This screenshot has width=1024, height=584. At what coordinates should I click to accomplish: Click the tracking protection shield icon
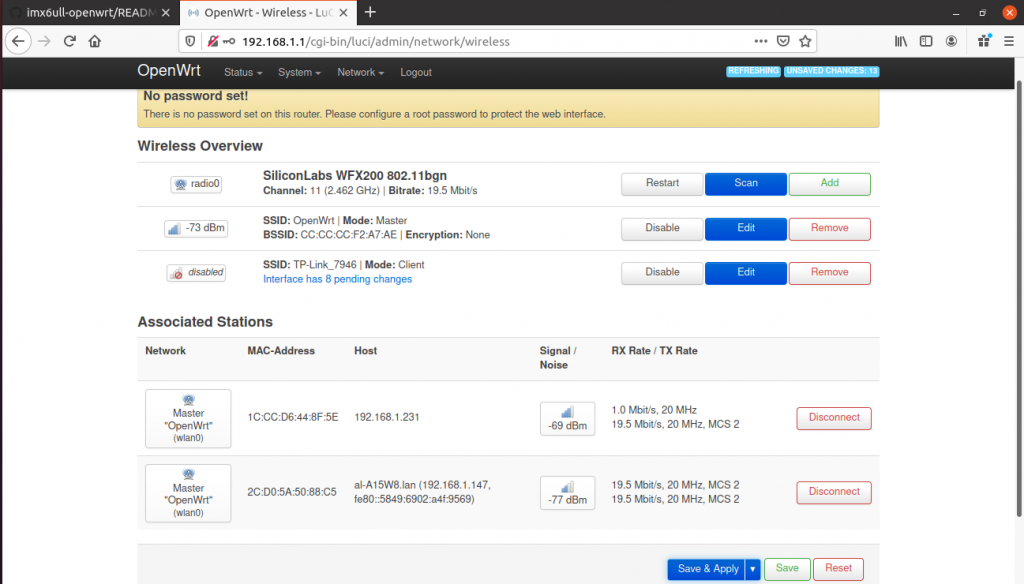(190, 41)
